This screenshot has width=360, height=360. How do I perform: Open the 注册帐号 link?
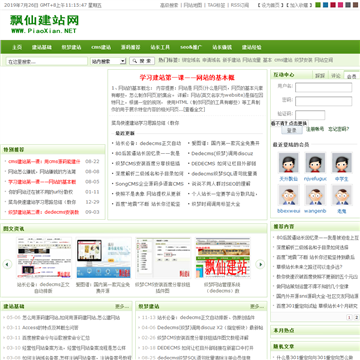(315, 129)
